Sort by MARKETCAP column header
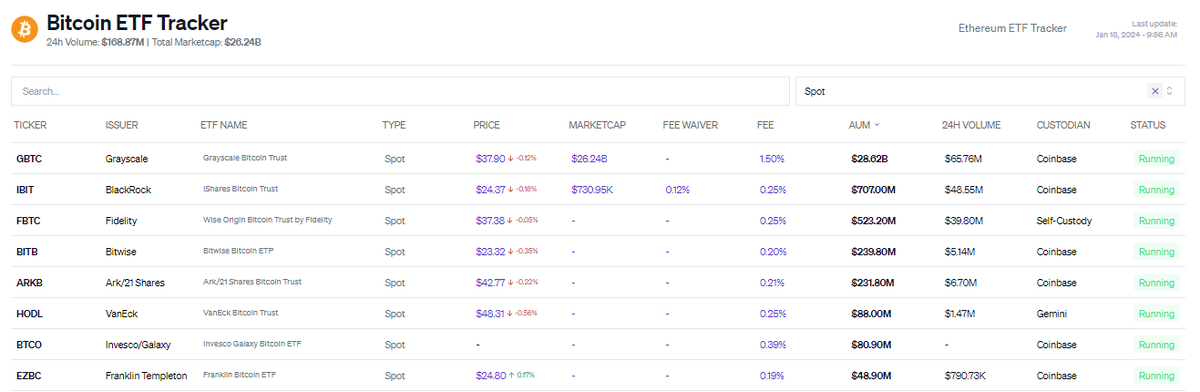 [x=597, y=125]
